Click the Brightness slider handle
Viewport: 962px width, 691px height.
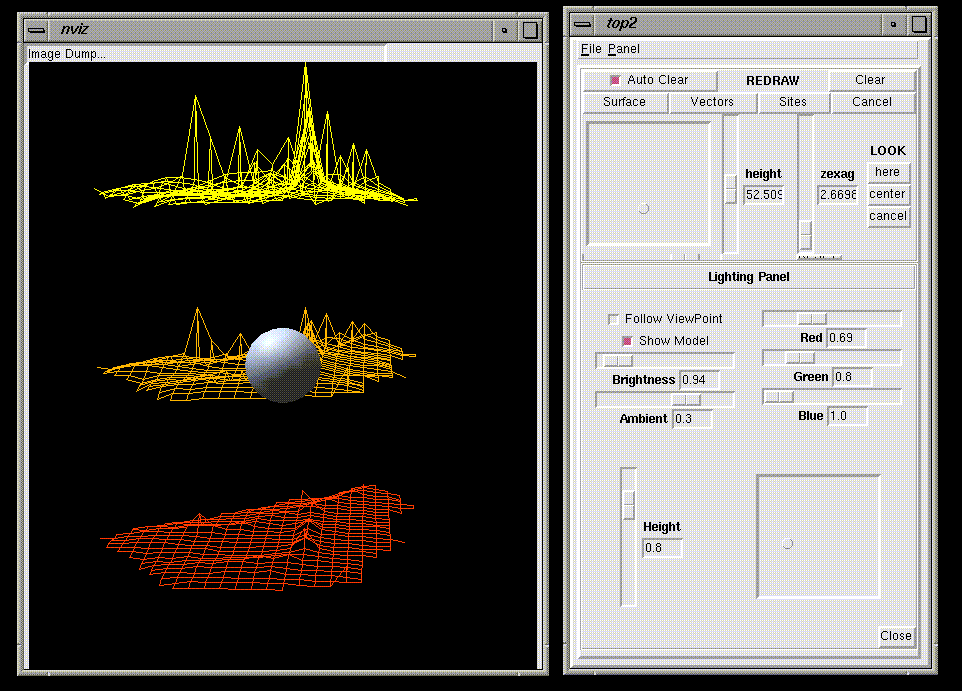[619, 360]
